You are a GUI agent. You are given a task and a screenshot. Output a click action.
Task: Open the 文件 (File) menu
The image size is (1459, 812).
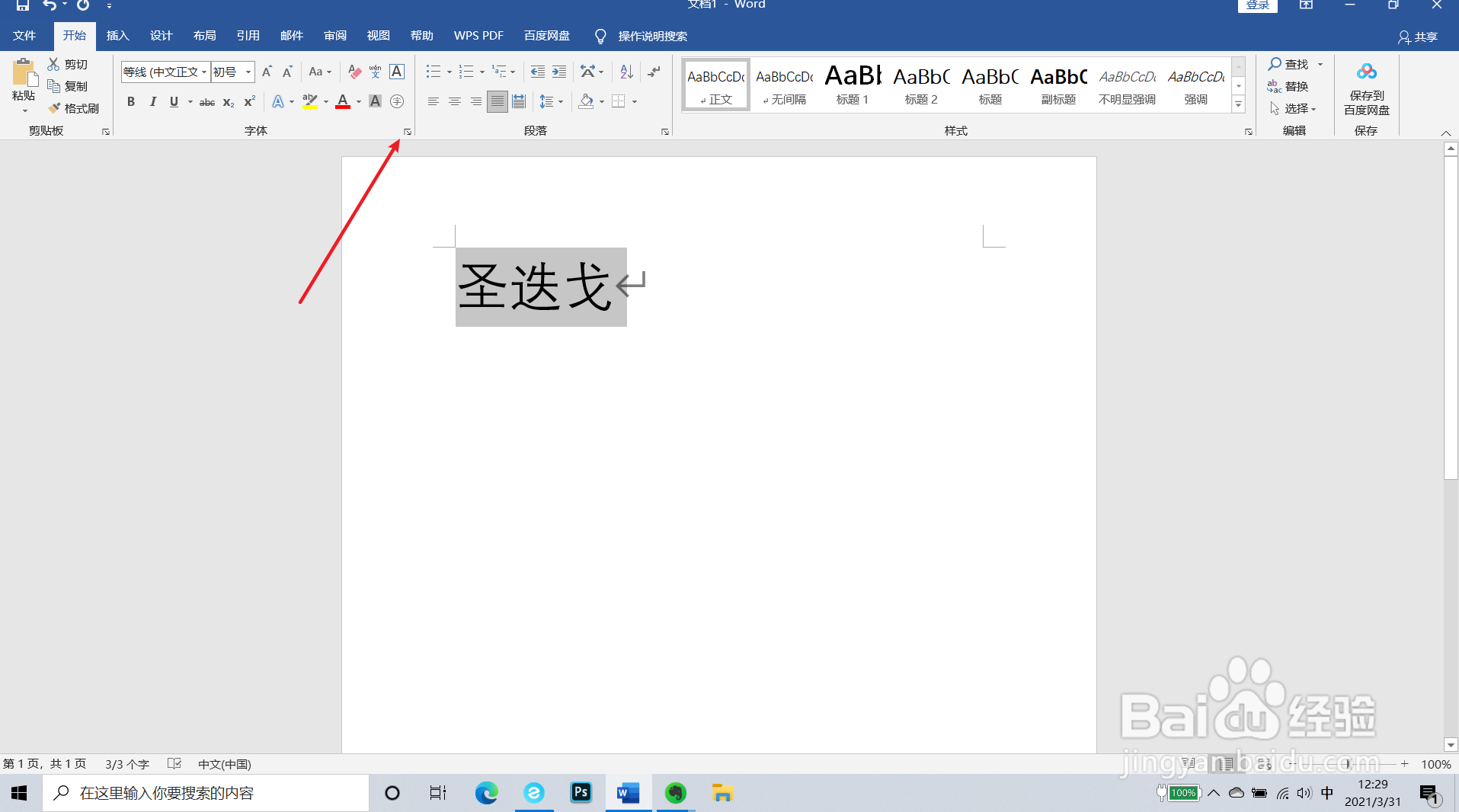[x=24, y=36]
